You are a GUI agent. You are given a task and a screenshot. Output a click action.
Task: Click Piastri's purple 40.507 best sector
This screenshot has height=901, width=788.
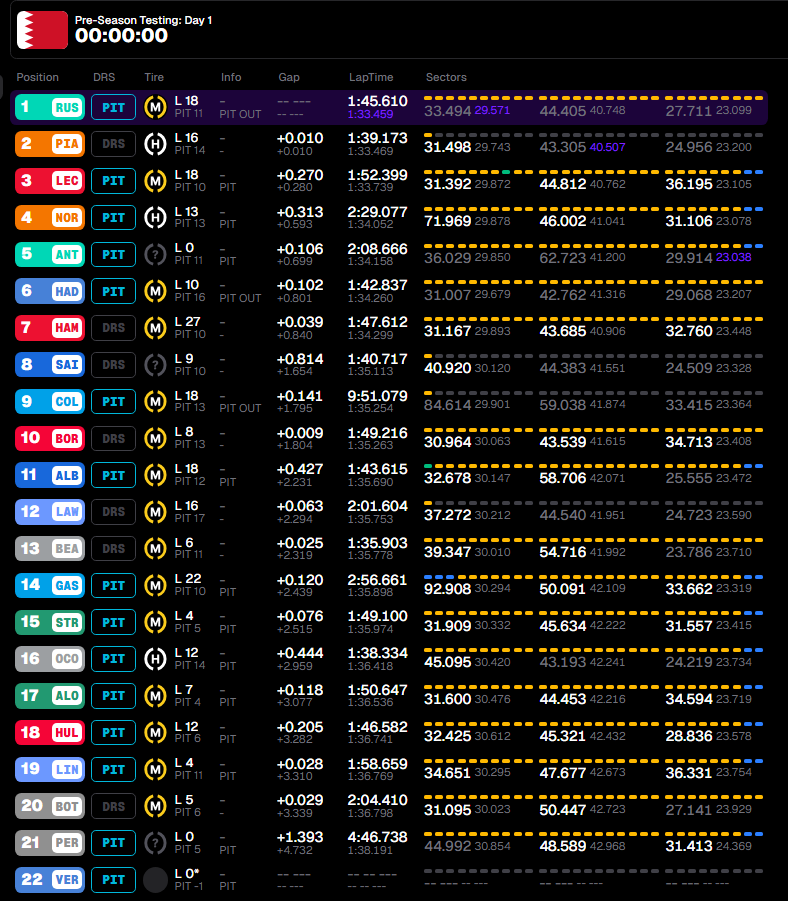point(607,147)
